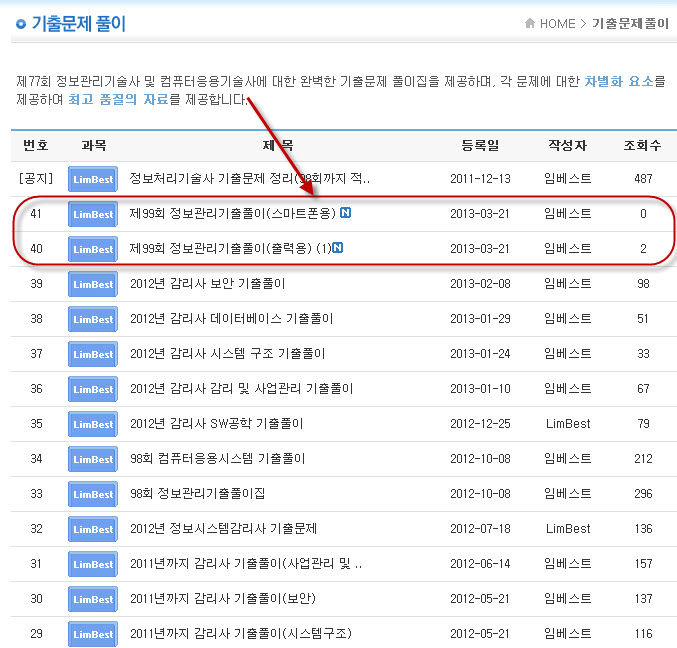This screenshot has width=677, height=648.
Task: Click LimBest badge in row 32
Action: click(93, 529)
